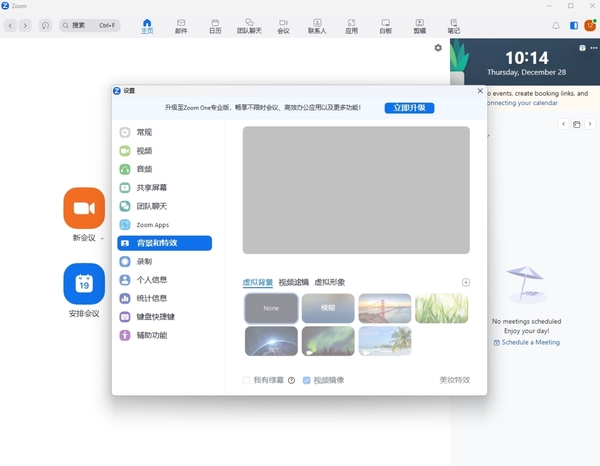Click the gear settings icon on home page
This screenshot has height=466, width=600.
(x=438, y=48)
